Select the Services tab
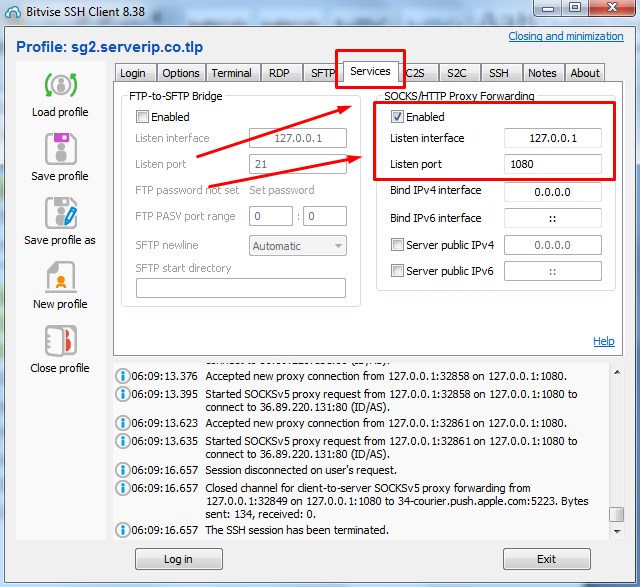This screenshot has height=587, width=640. coord(371,71)
